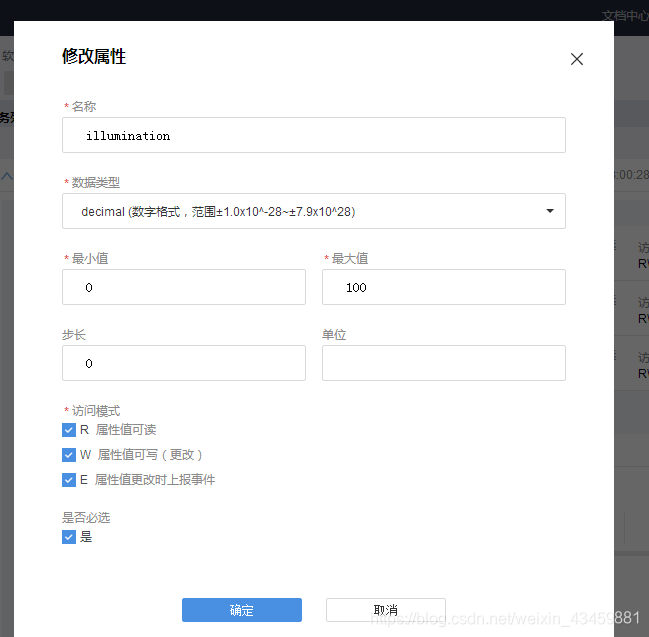Uncheck the R 属性值可读 checkbox

pos(69,430)
